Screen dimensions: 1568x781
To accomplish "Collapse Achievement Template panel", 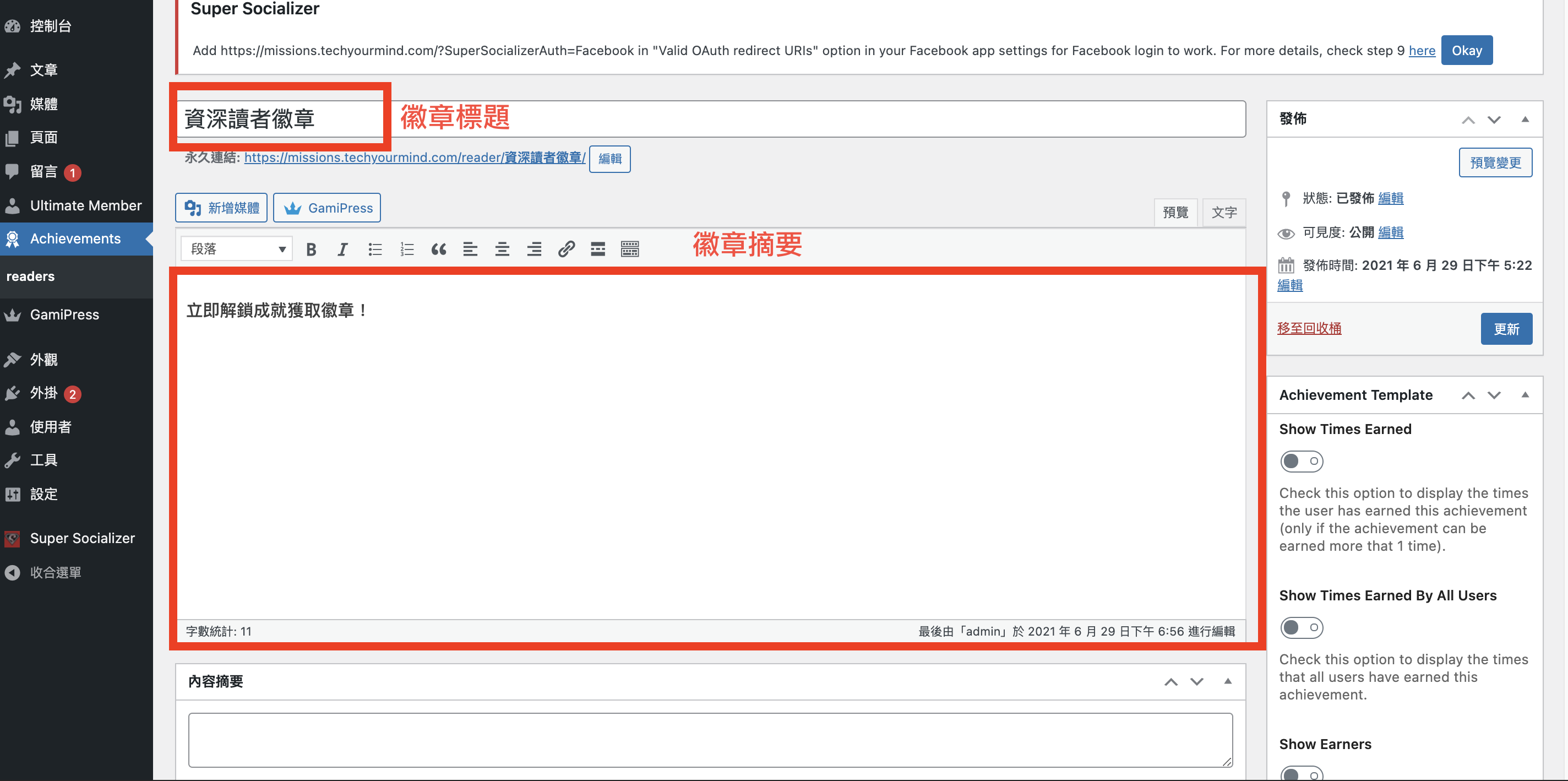I will (1526, 395).
